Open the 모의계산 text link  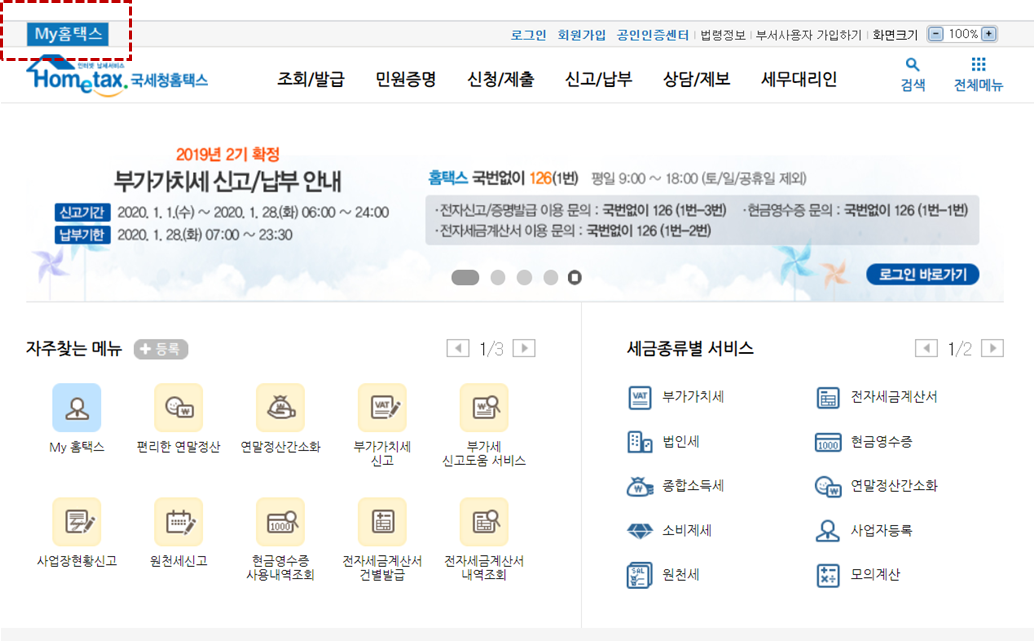pos(875,574)
